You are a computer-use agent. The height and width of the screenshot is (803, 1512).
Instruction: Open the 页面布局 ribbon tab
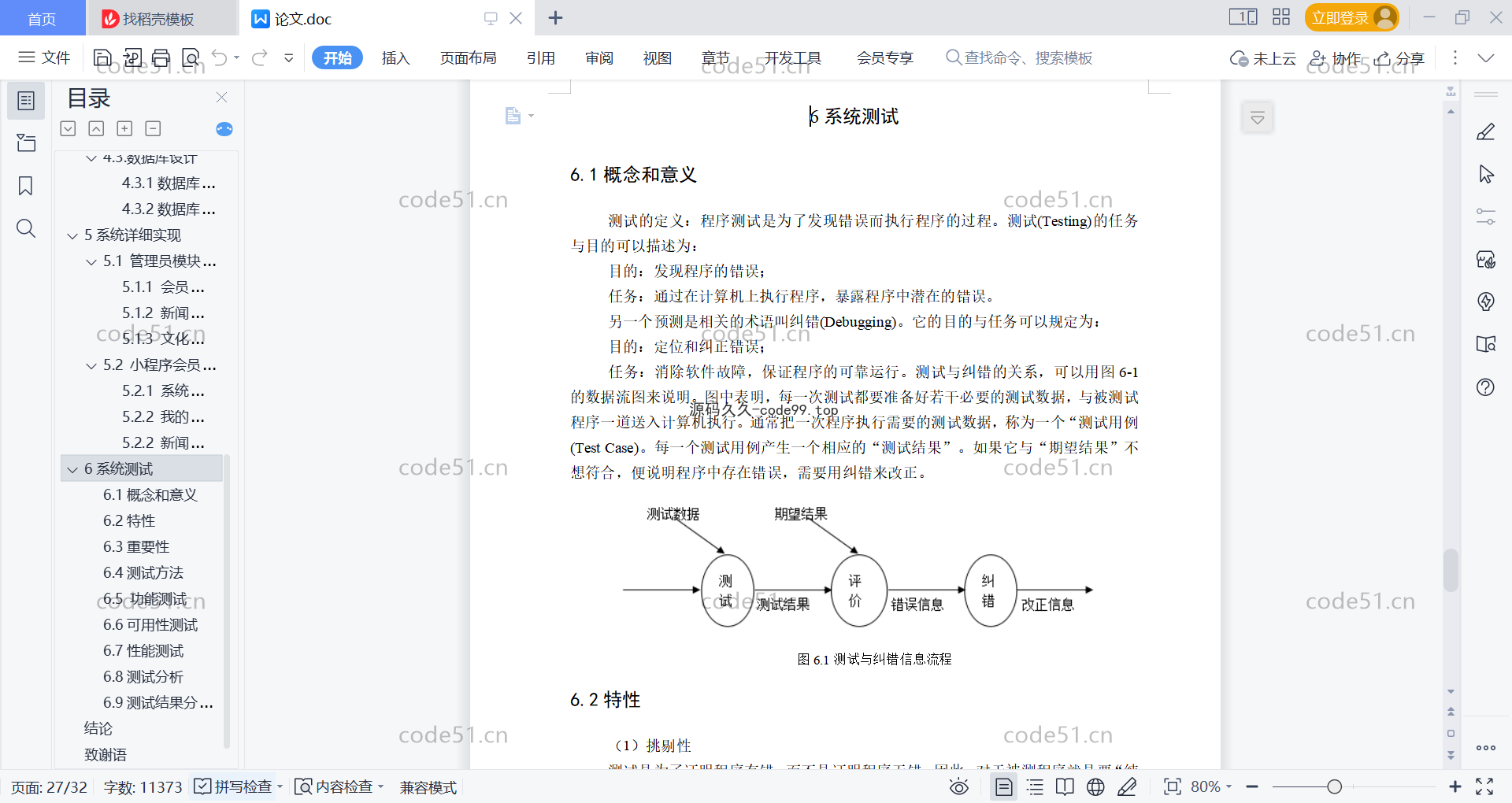coord(468,57)
